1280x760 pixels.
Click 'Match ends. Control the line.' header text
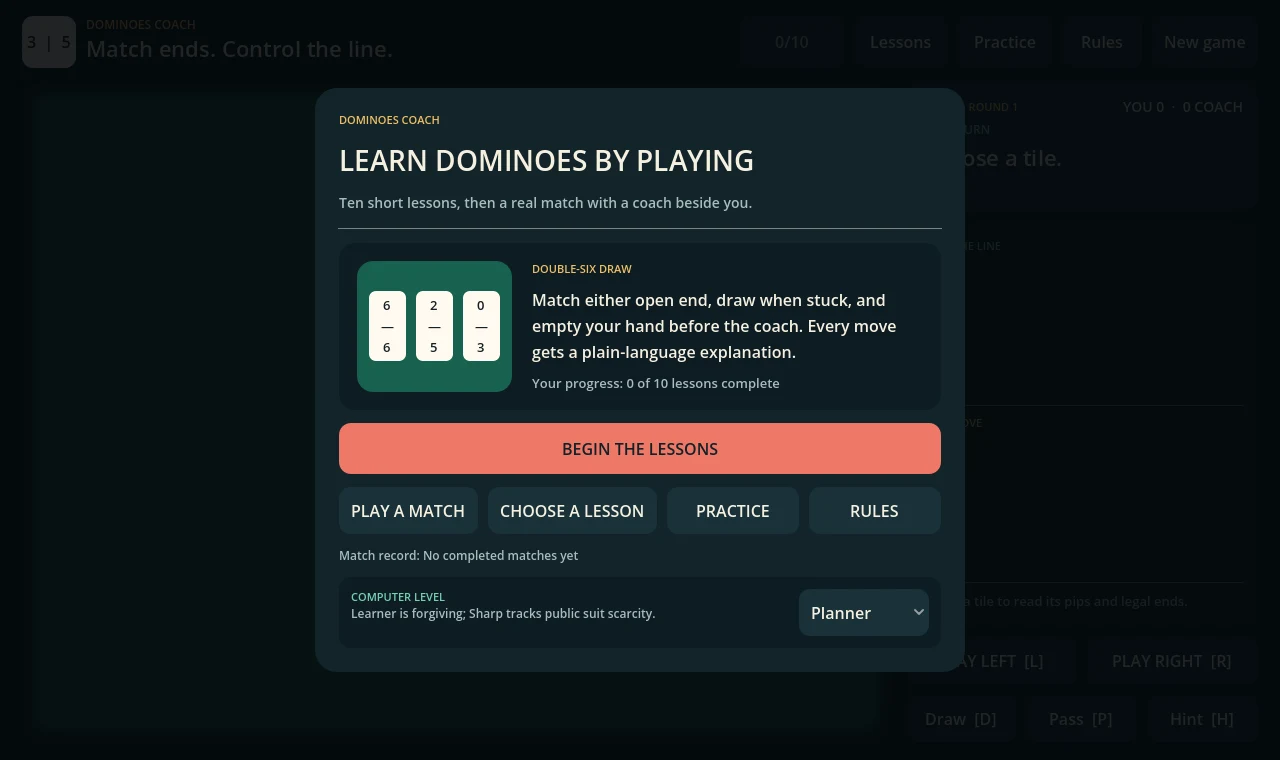pos(239,49)
